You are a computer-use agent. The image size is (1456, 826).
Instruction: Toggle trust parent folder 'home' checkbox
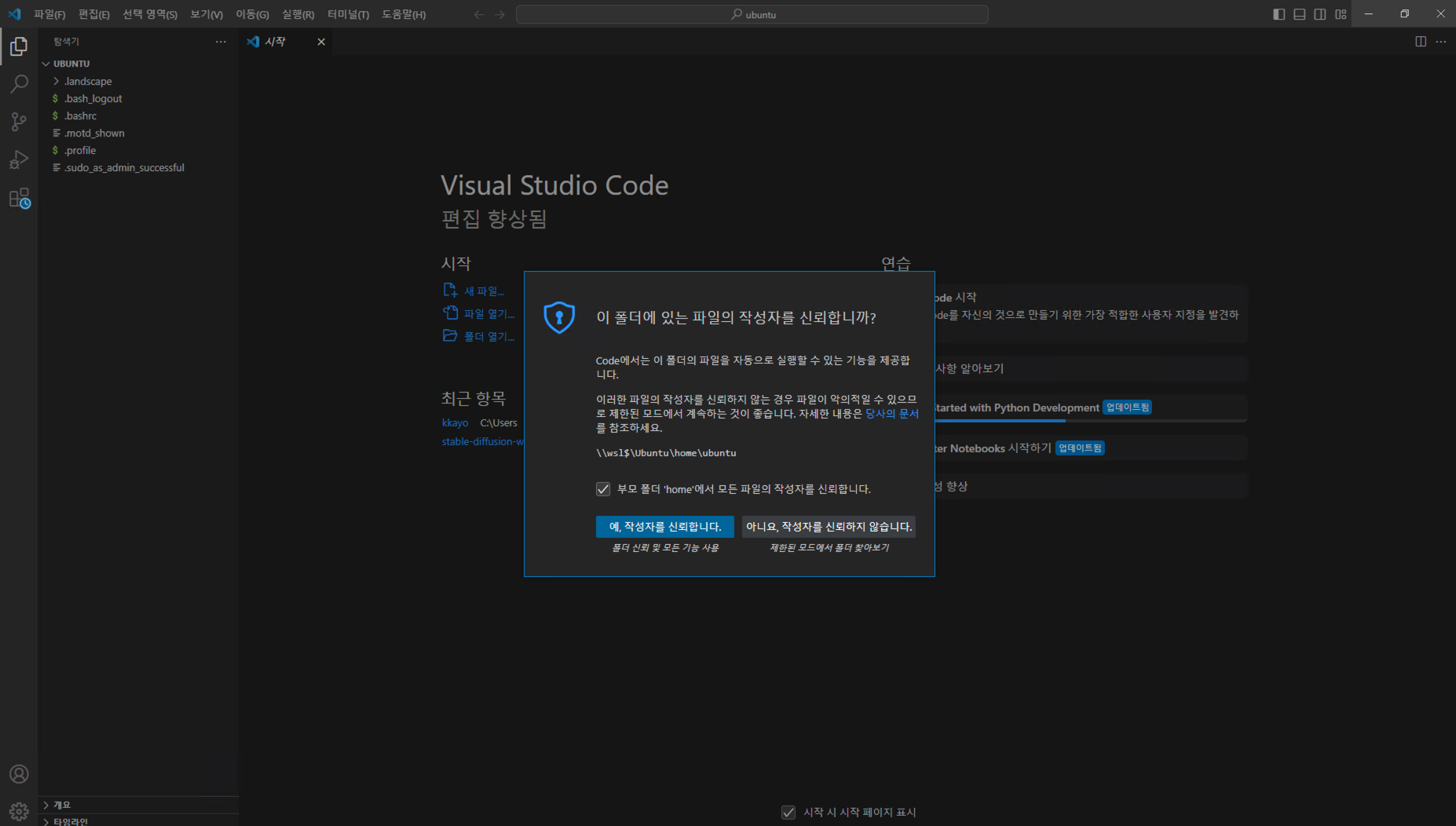point(603,489)
